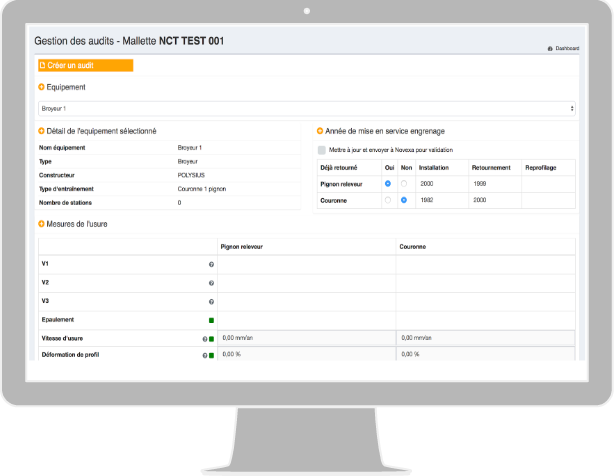Click the help icon next to V3

click(211, 301)
